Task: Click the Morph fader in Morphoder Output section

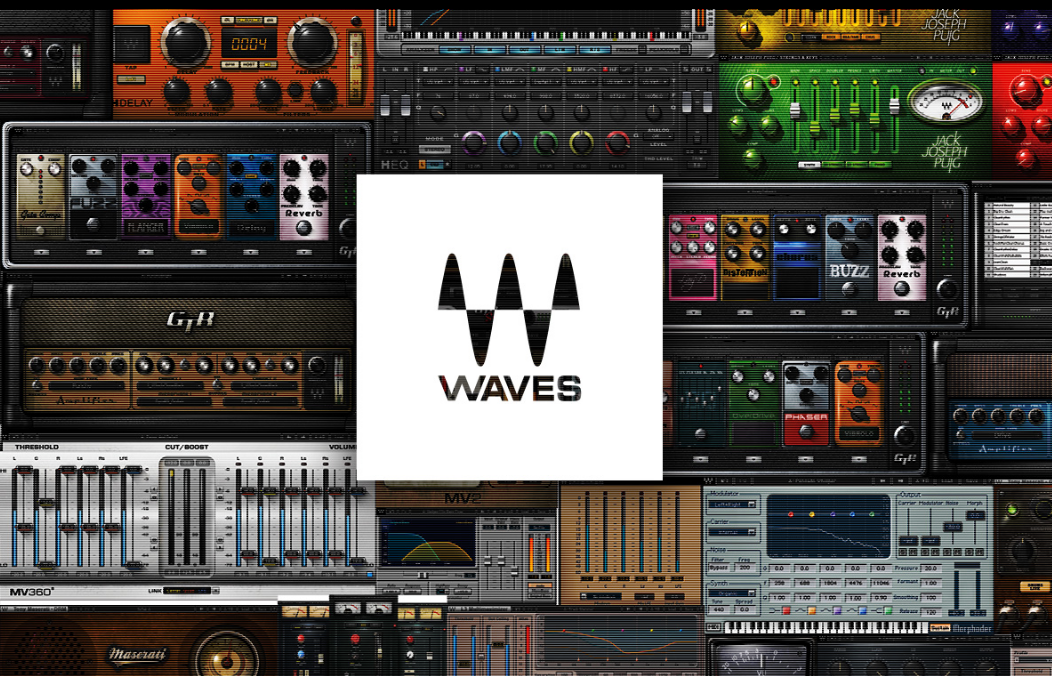Action: (x=975, y=515)
